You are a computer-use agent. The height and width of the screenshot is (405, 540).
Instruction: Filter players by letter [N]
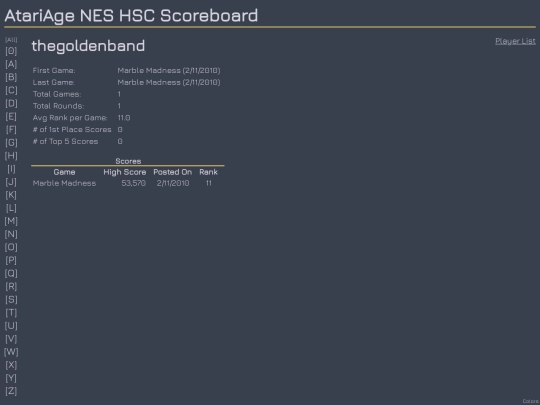pyautogui.click(x=11, y=234)
